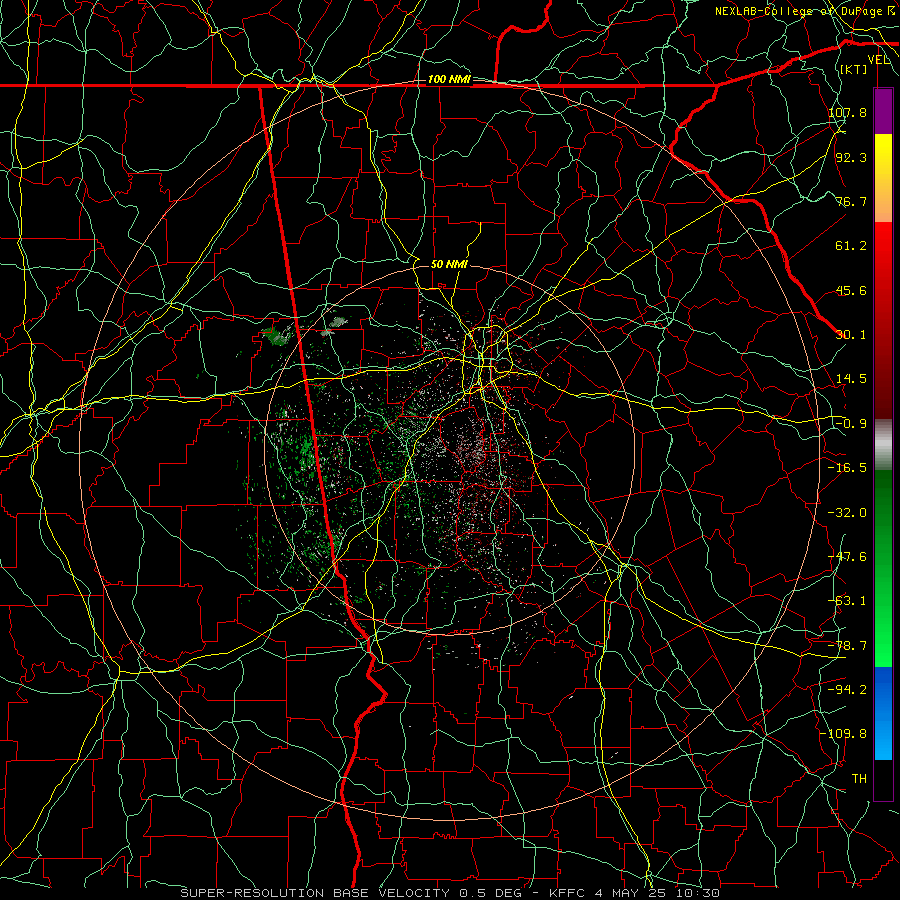Click the -32.0 velocity scale value
Viewport: 900px width, 900px height.
tap(848, 513)
